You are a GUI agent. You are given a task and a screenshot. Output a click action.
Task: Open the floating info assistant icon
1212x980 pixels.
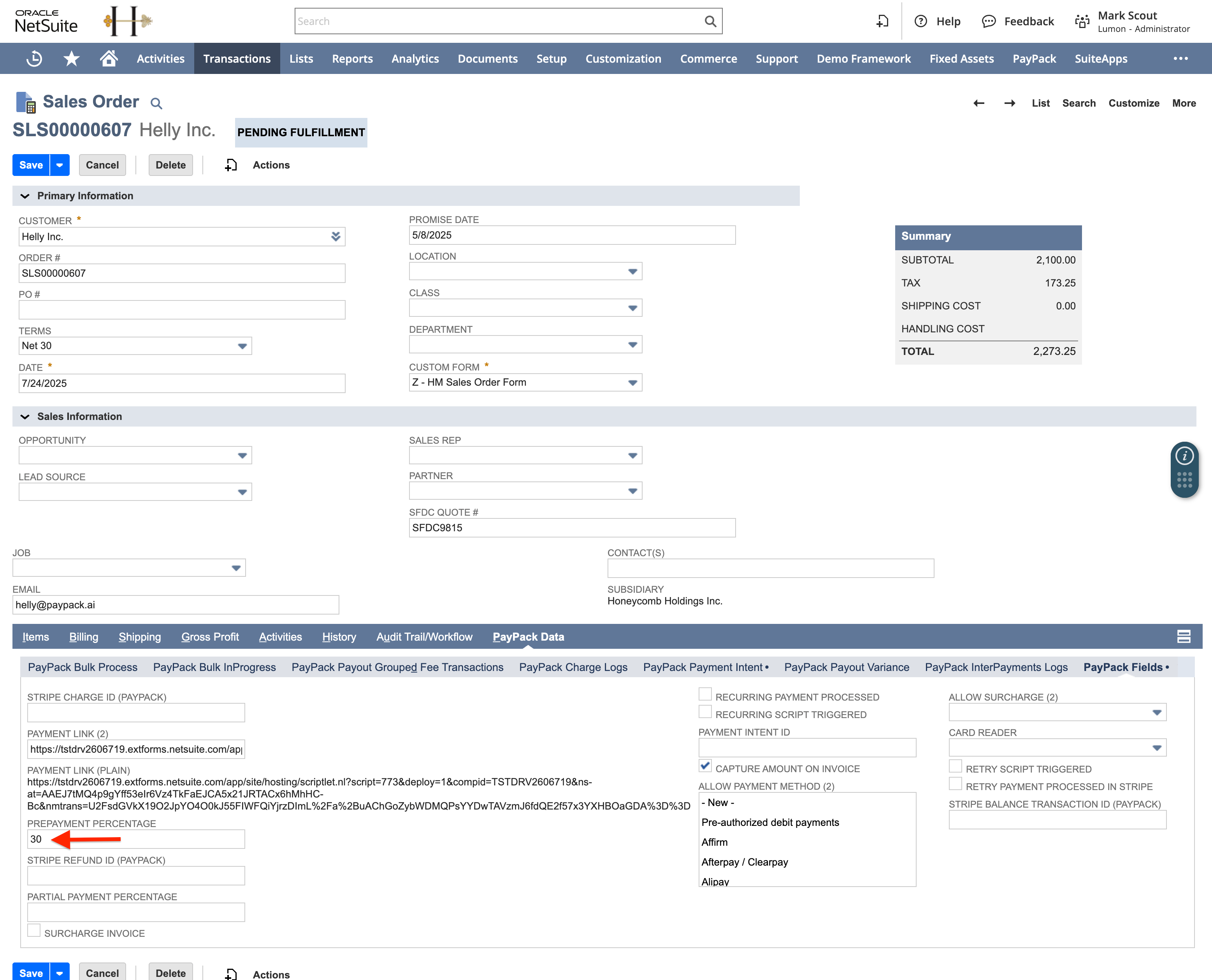[1184, 456]
